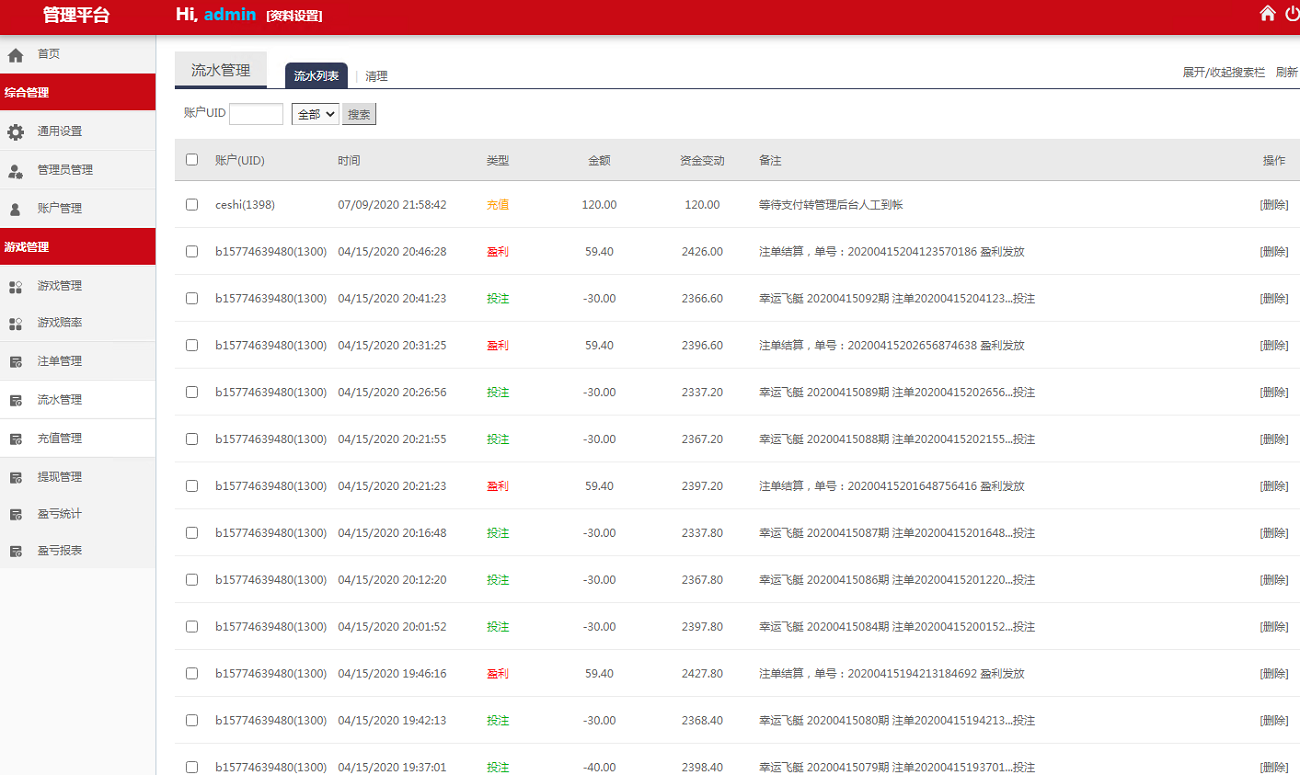
Task: Check the box for ceshi(1398) row
Action: [x=192, y=205]
